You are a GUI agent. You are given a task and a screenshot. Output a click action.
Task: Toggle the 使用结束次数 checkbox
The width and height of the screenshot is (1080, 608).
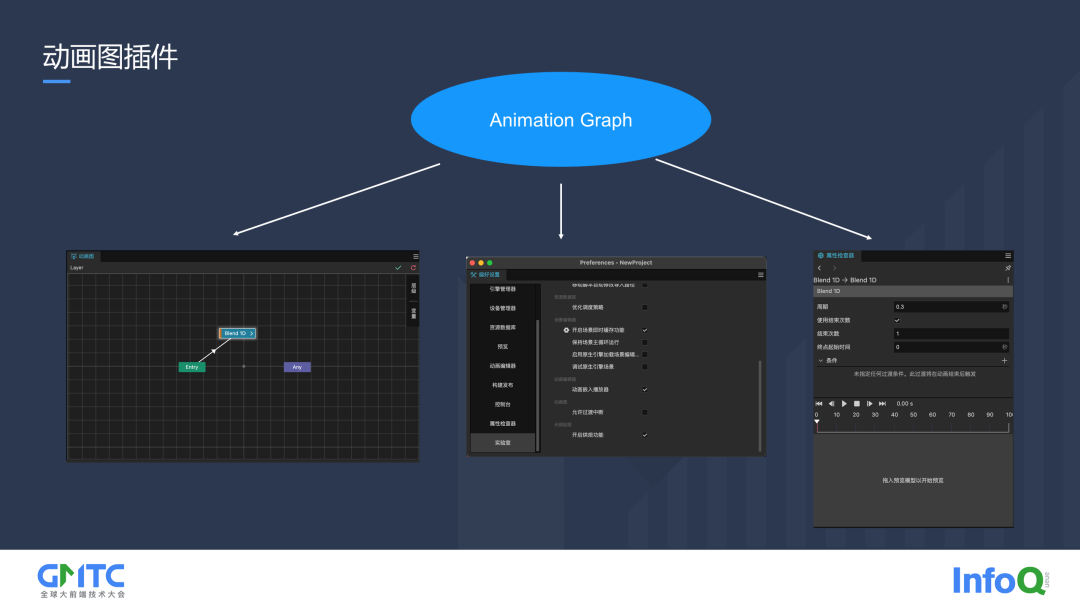click(x=897, y=320)
